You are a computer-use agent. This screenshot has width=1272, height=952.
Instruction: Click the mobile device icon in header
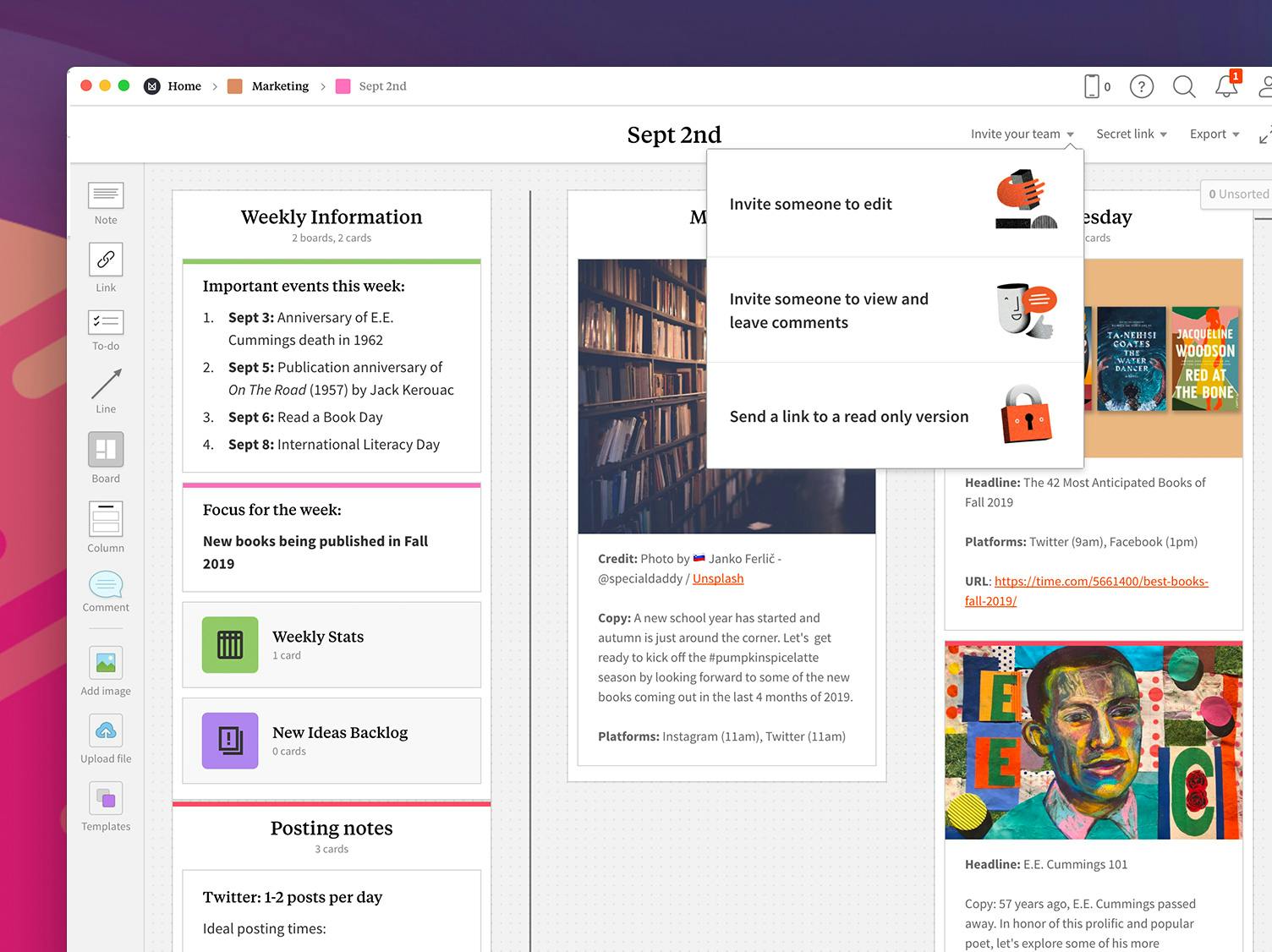(1092, 86)
